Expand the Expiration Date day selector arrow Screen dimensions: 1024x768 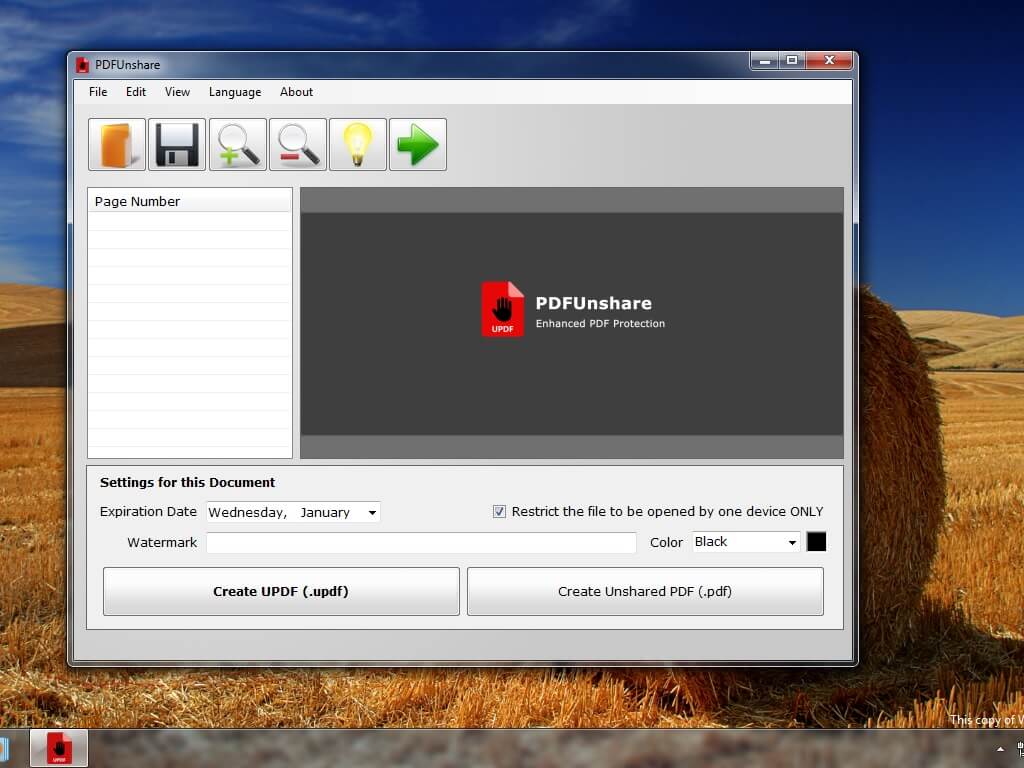pos(371,511)
